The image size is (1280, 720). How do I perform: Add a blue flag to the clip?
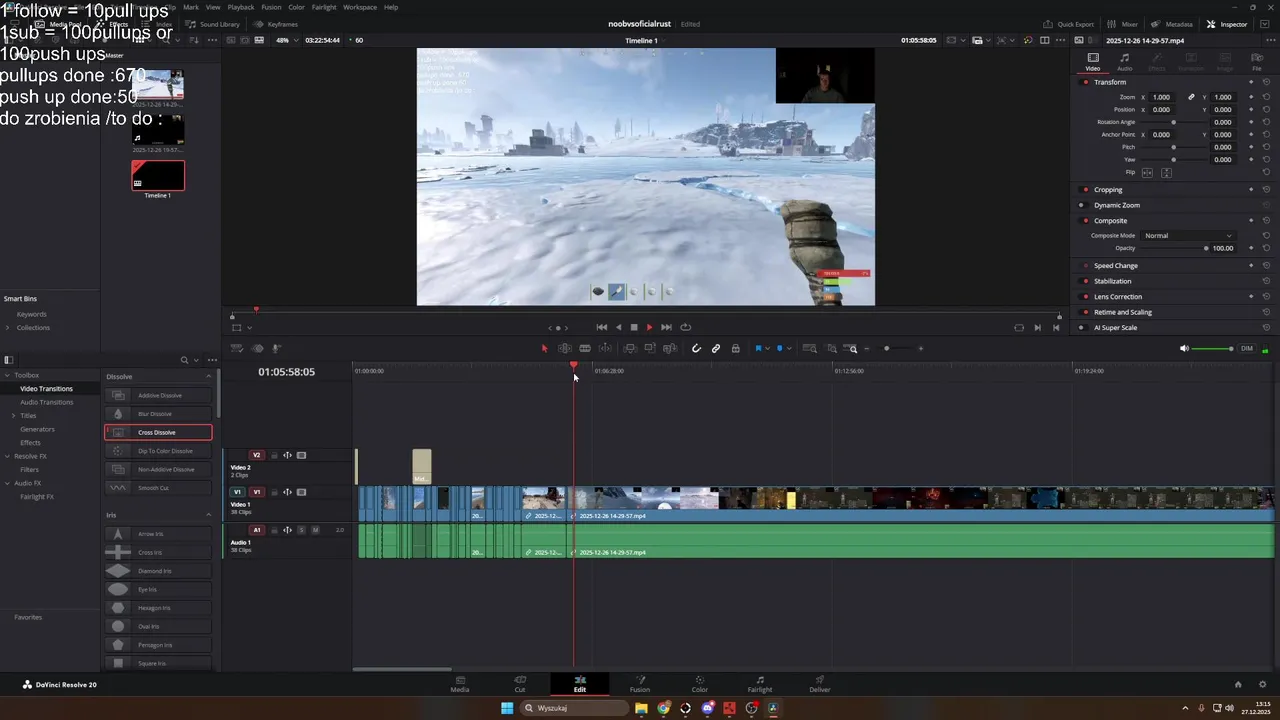pos(758,348)
